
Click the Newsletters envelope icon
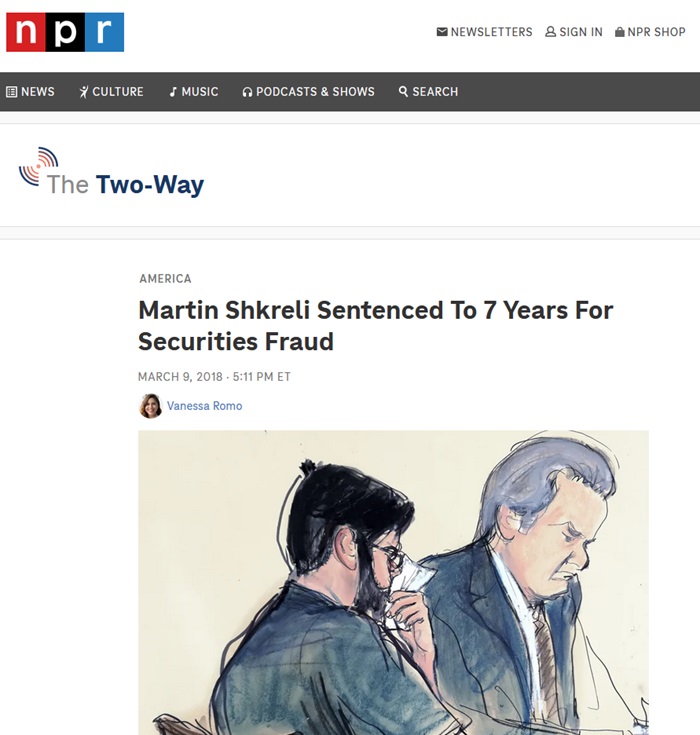442,32
